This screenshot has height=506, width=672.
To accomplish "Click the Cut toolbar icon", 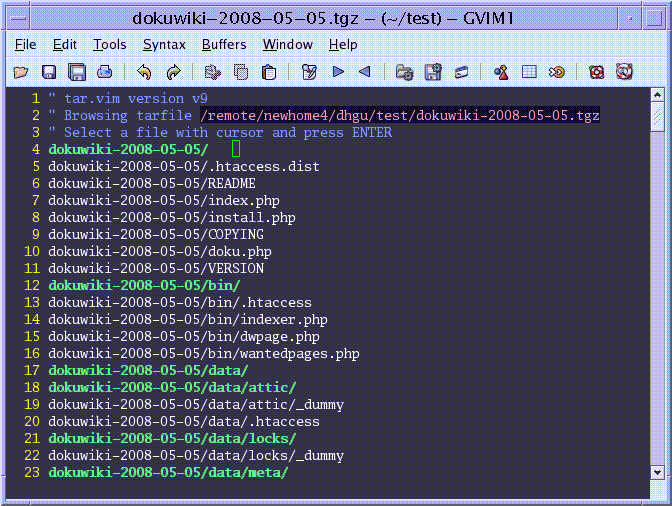I will [x=213, y=72].
